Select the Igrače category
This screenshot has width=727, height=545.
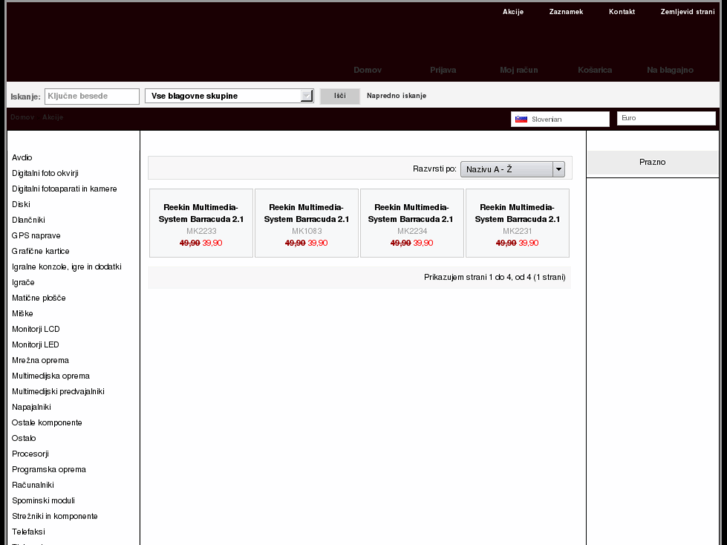[x=23, y=282]
